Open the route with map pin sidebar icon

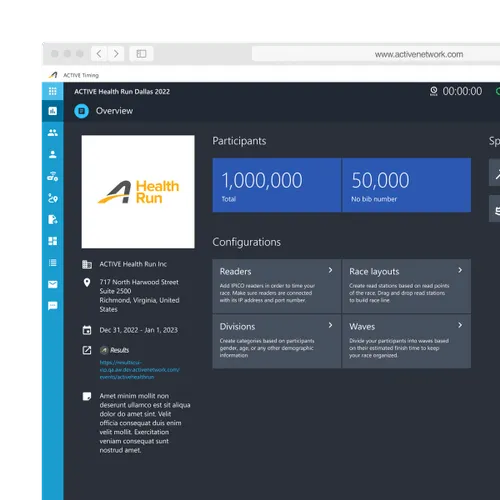pyautogui.click(x=53, y=198)
